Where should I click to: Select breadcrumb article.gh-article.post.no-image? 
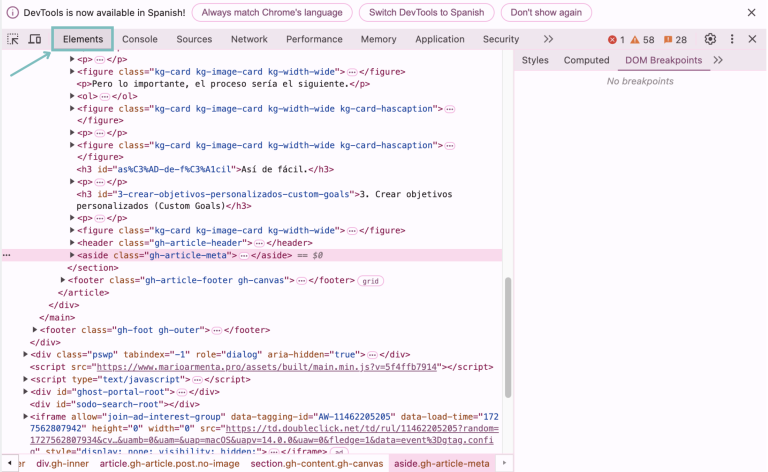(x=169, y=463)
